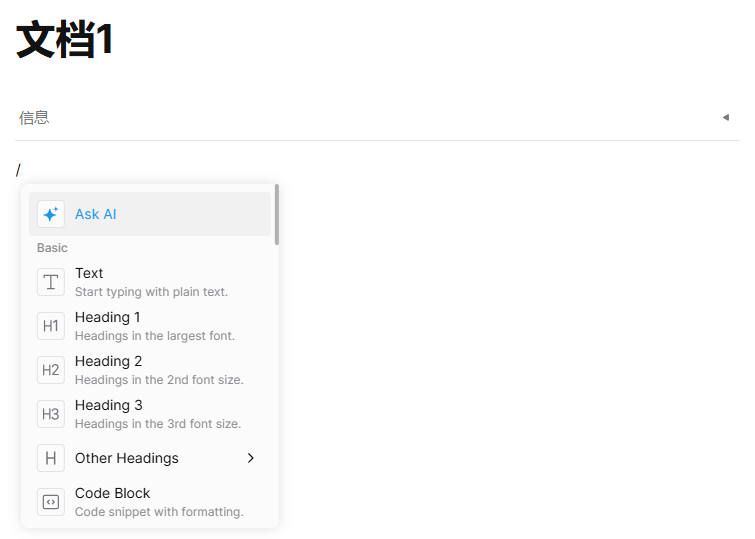Choose the H2 heading icon
The width and height of the screenshot is (755, 539).
click(x=51, y=370)
